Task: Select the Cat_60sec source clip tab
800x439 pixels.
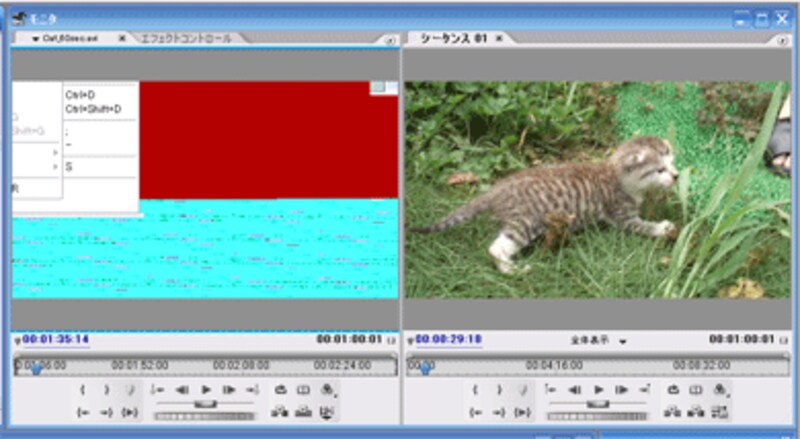Action: pyautogui.click(x=70, y=38)
